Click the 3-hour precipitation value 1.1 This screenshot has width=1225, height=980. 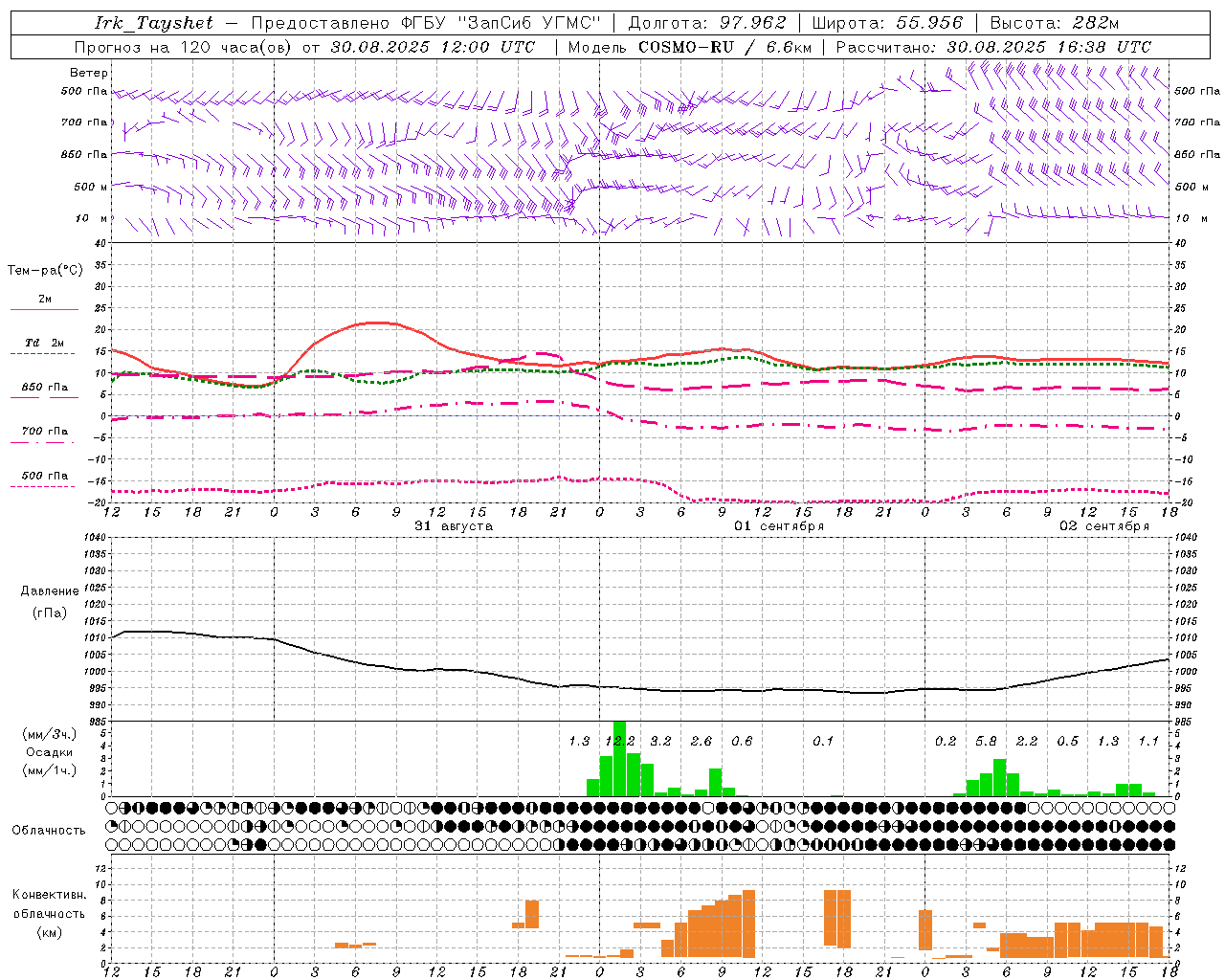pos(1148,741)
